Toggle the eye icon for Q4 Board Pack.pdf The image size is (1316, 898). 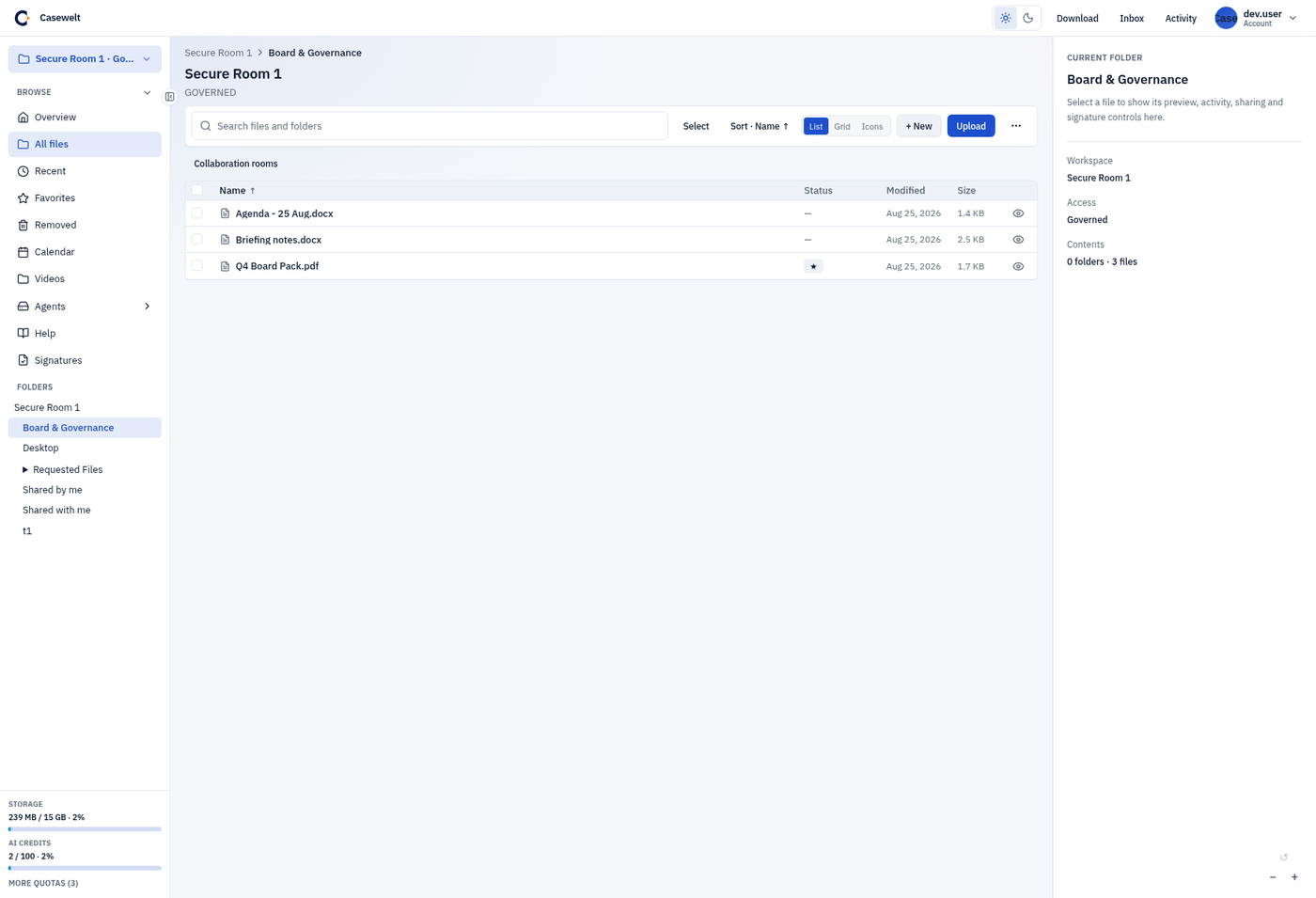click(1018, 266)
